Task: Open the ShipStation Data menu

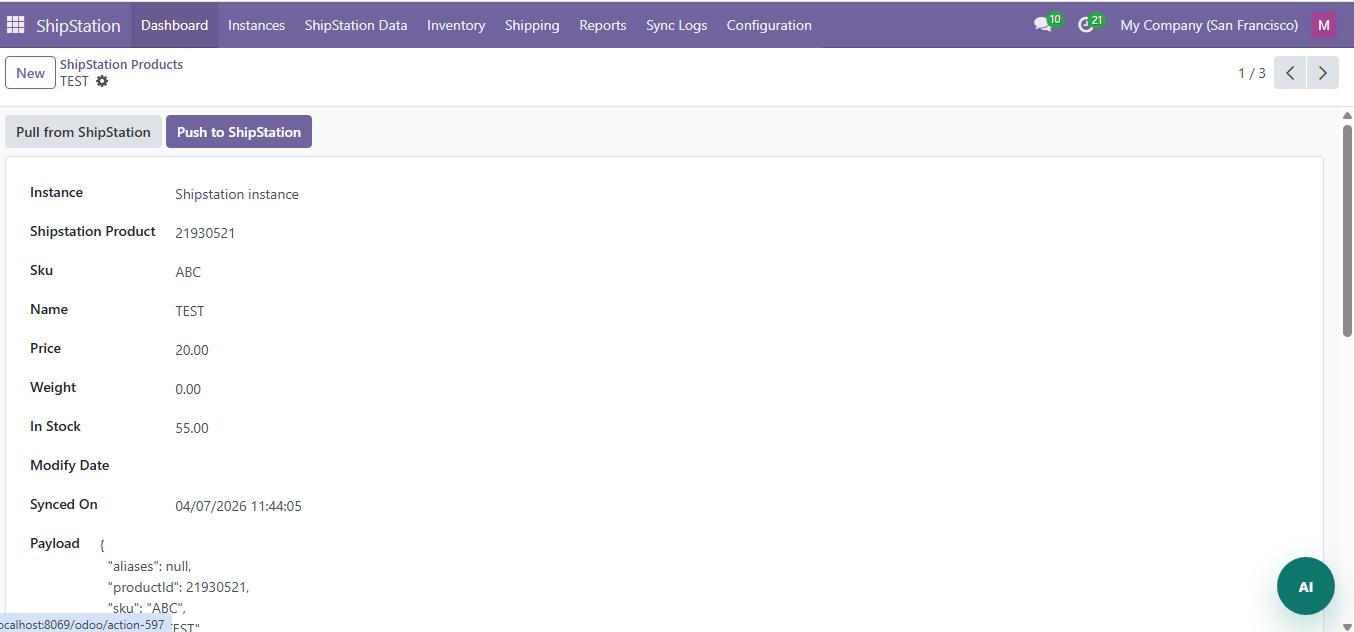Action: click(x=356, y=25)
